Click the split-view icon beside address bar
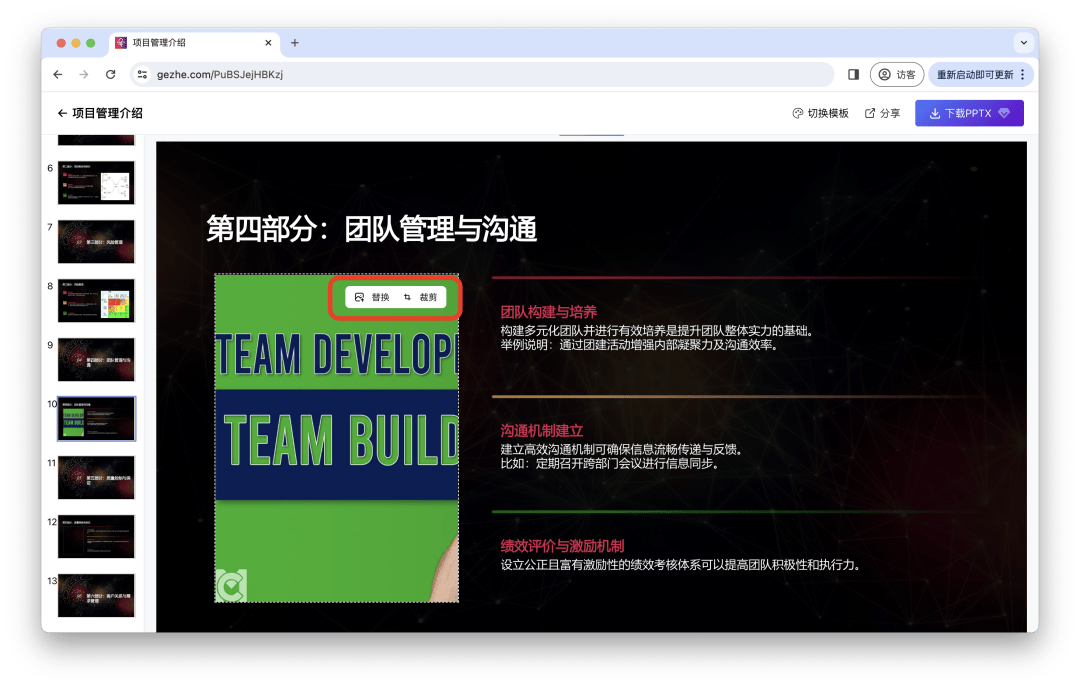 (852, 74)
